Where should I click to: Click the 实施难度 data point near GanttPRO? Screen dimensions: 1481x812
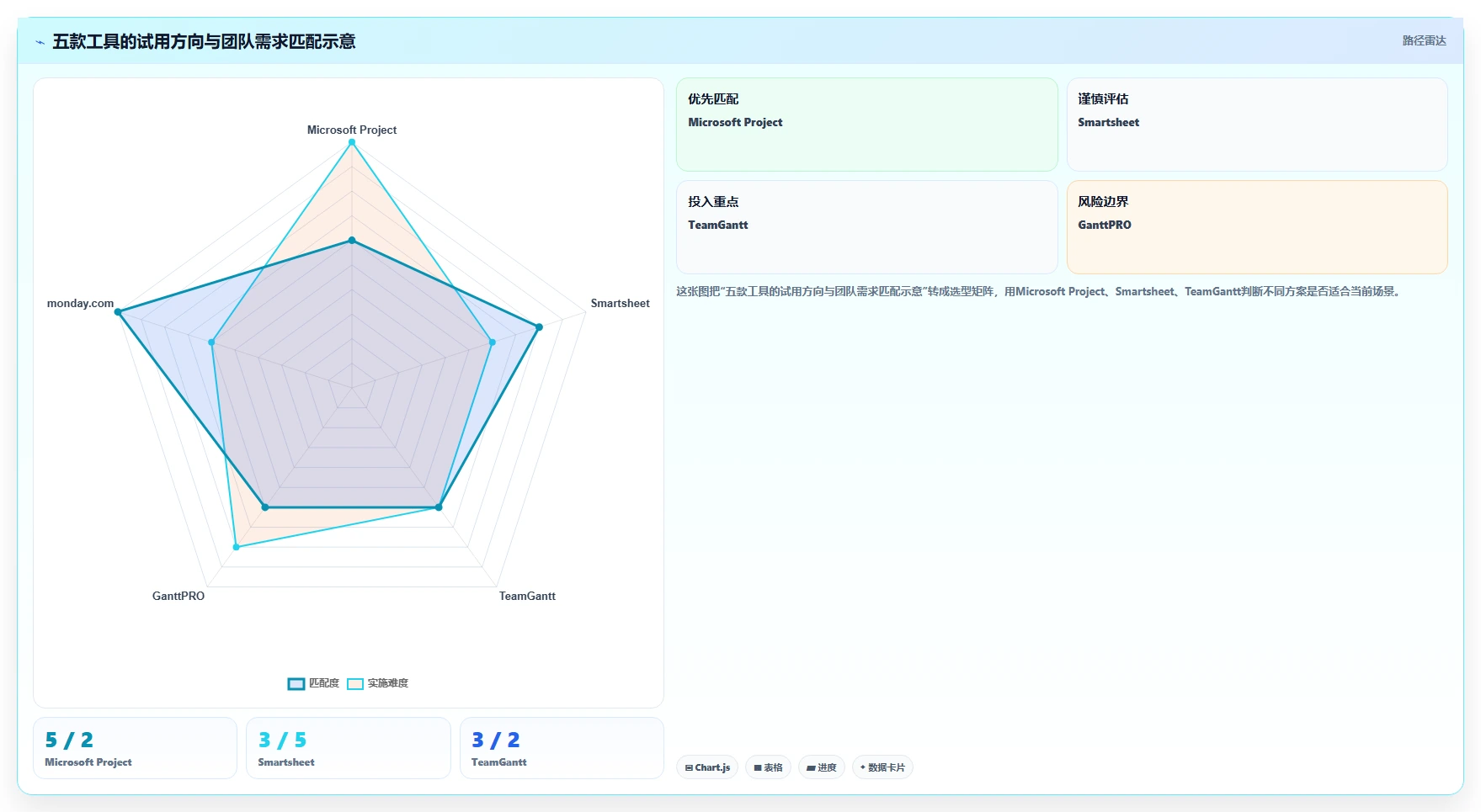point(237,547)
